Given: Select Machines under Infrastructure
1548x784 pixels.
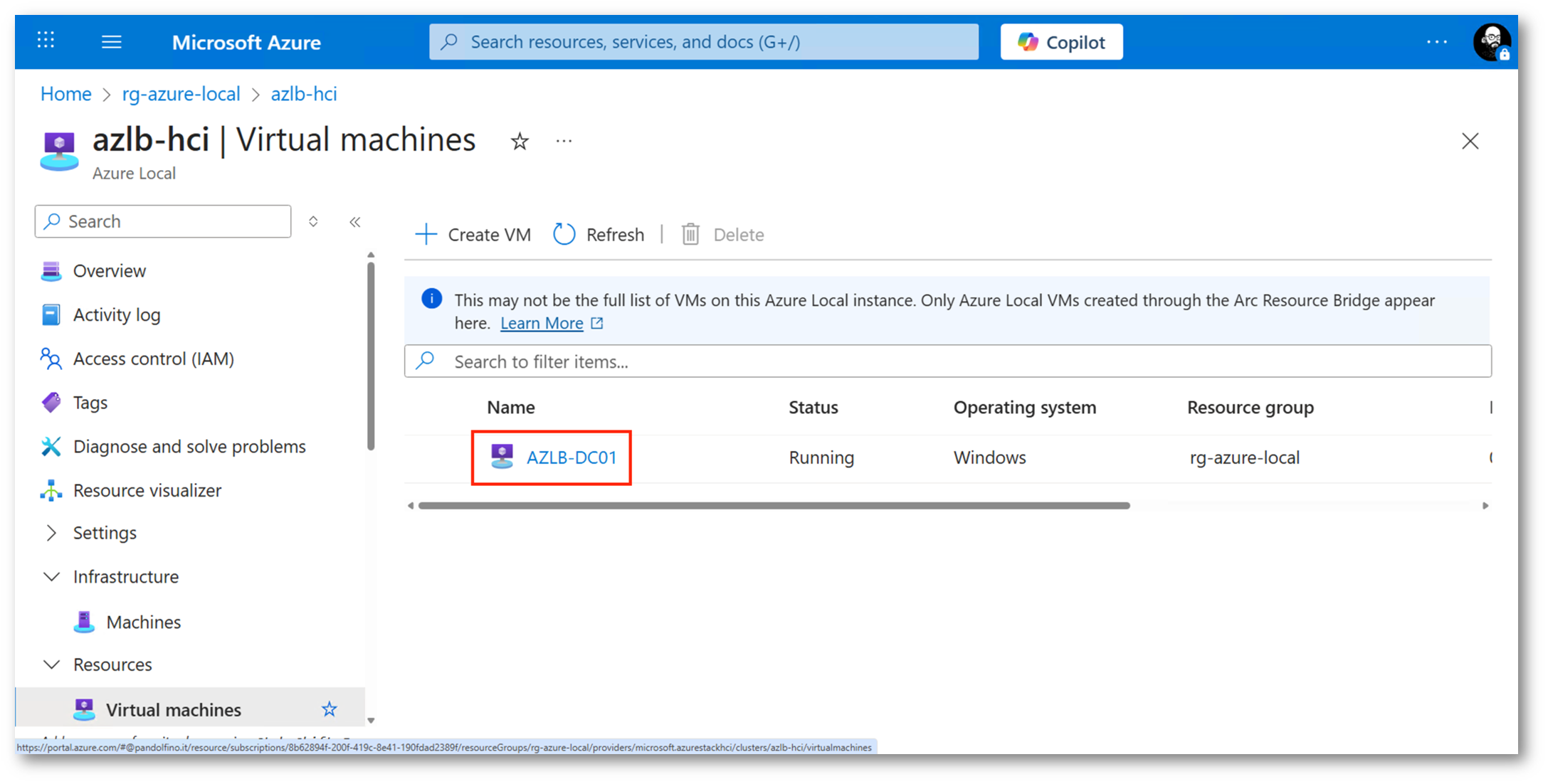Looking at the screenshot, I should coord(143,622).
